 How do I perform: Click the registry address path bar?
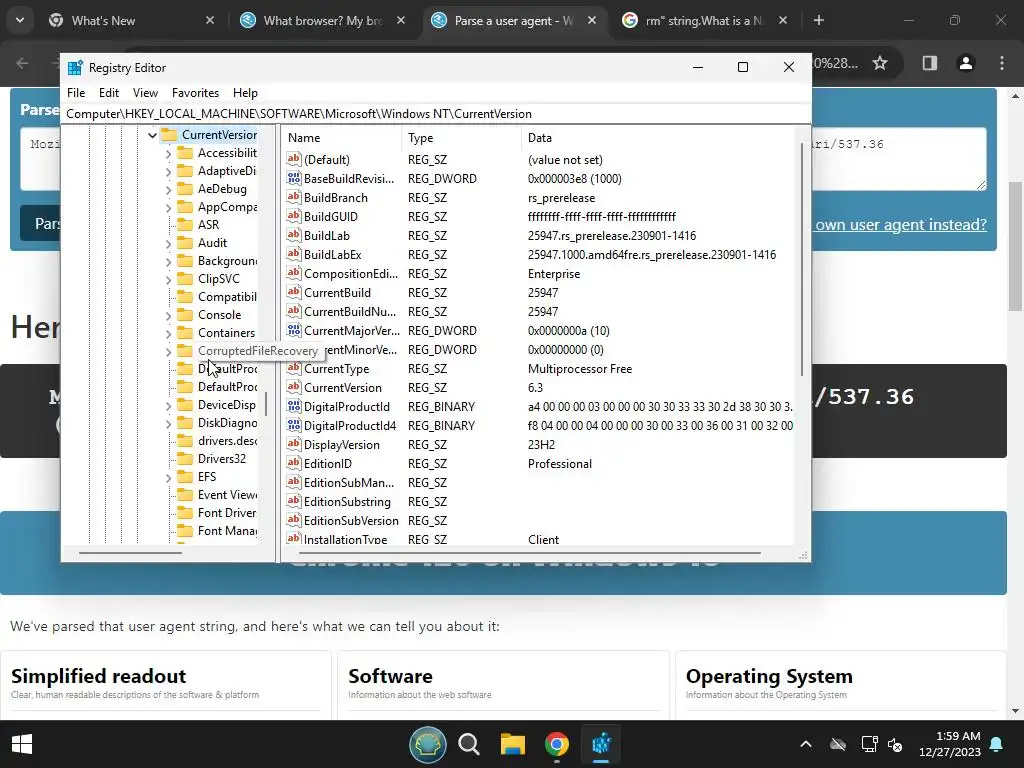(436, 114)
